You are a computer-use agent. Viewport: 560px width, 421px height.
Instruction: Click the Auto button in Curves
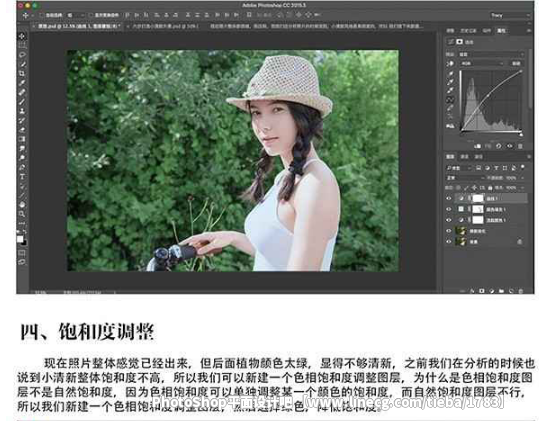[x=516, y=63]
